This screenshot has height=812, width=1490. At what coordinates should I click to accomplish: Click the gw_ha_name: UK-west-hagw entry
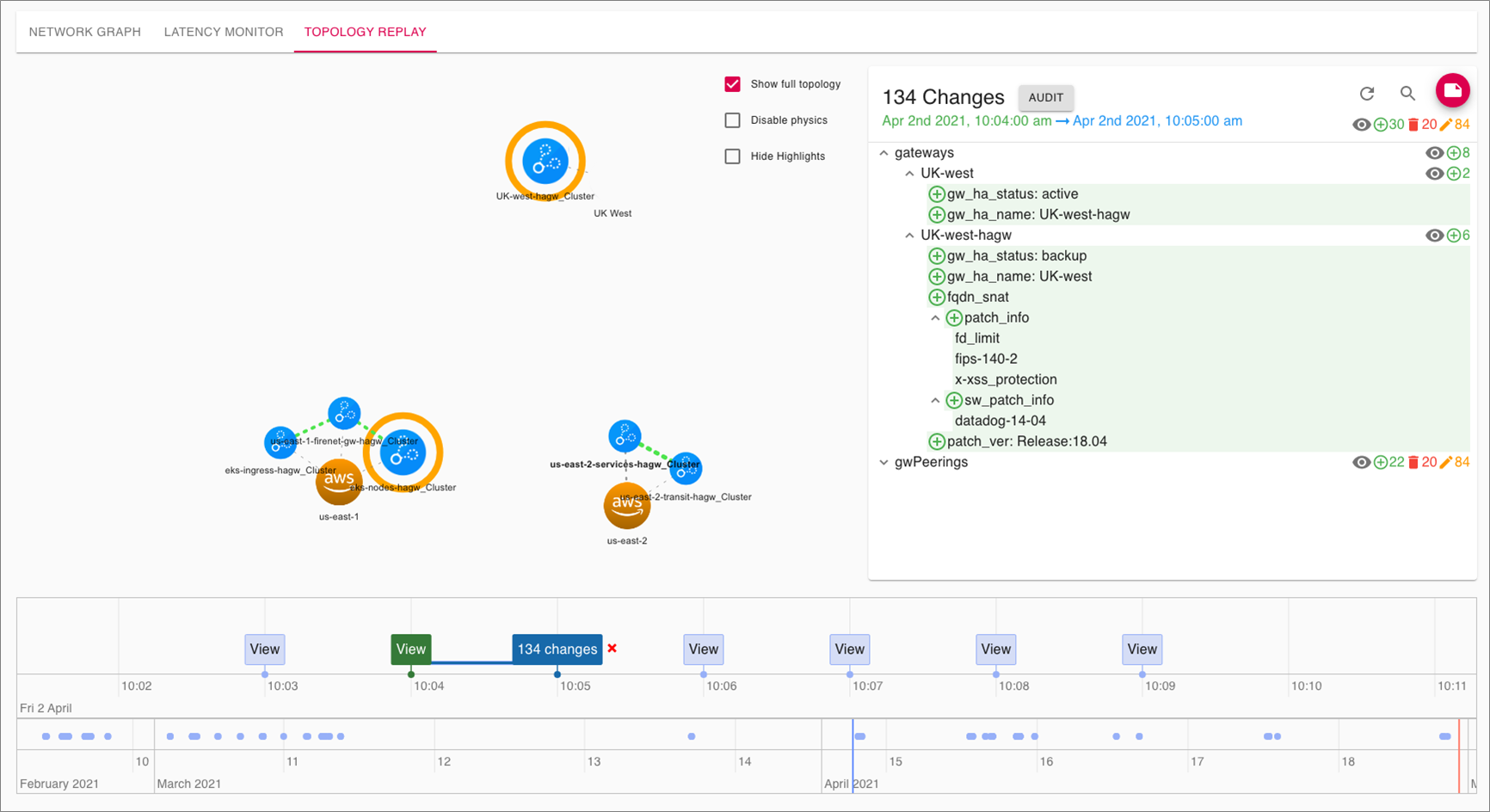(x=1038, y=215)
